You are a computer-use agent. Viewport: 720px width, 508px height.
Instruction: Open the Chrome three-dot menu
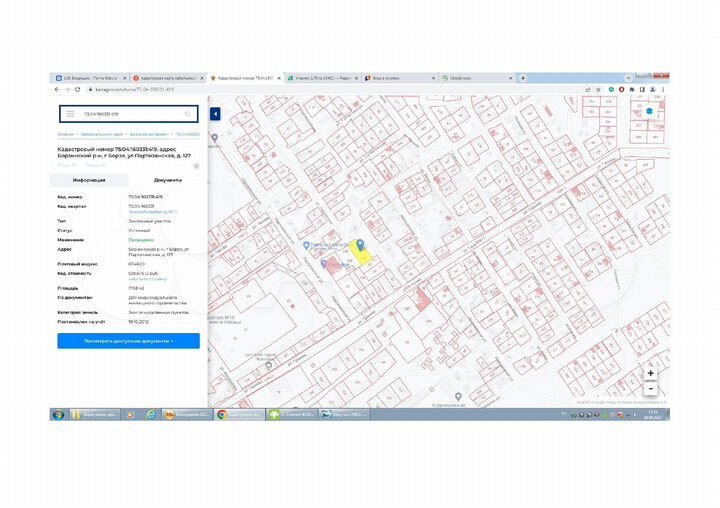[661, 89]
